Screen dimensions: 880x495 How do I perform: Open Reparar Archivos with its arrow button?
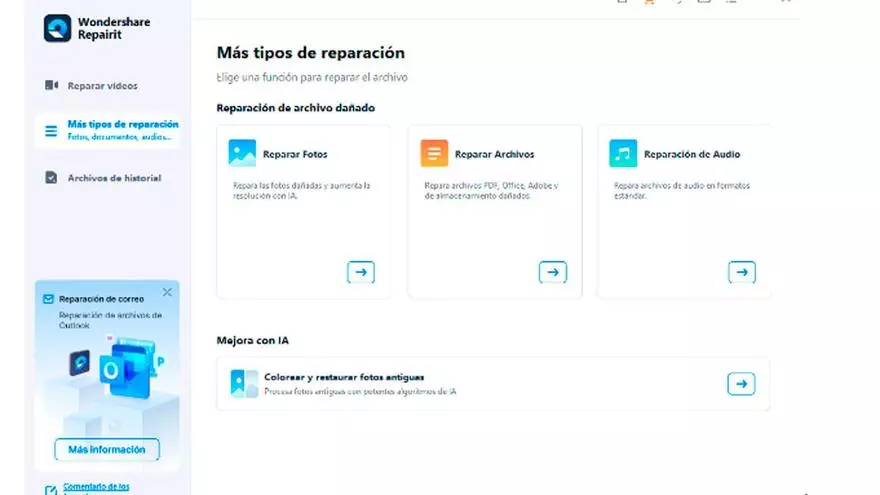click(552, 271)
